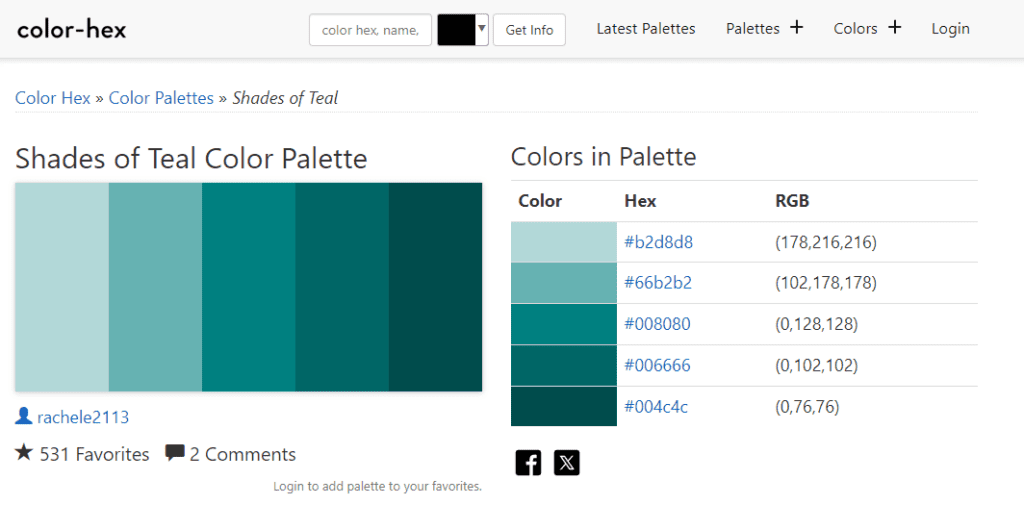
Task: Open the #66b2b2 hex link
Action: pyautogui.click(x=658, y=283)
